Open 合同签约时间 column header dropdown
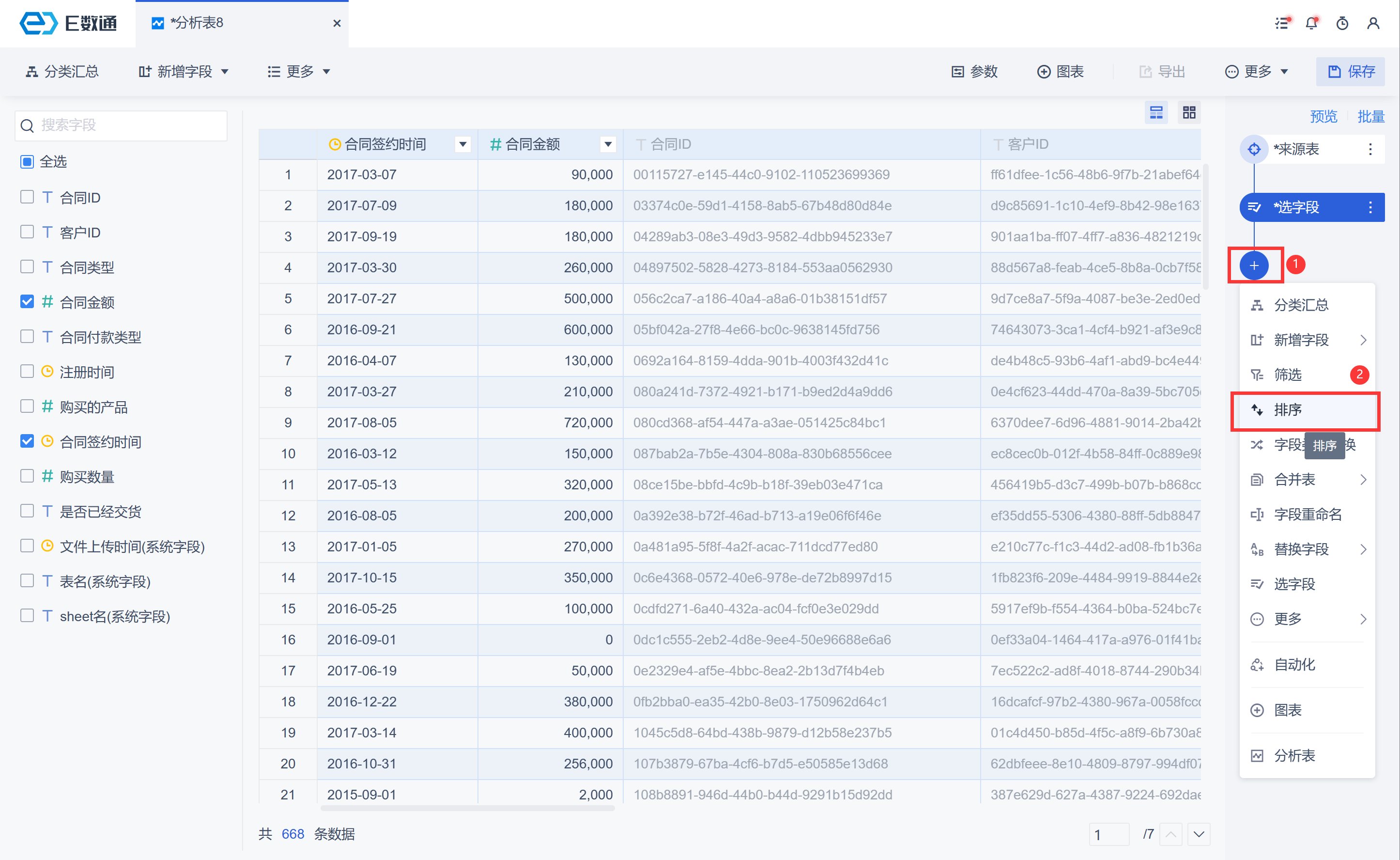This screenshot has width=1400, height=860. click(x=462, y=144)
